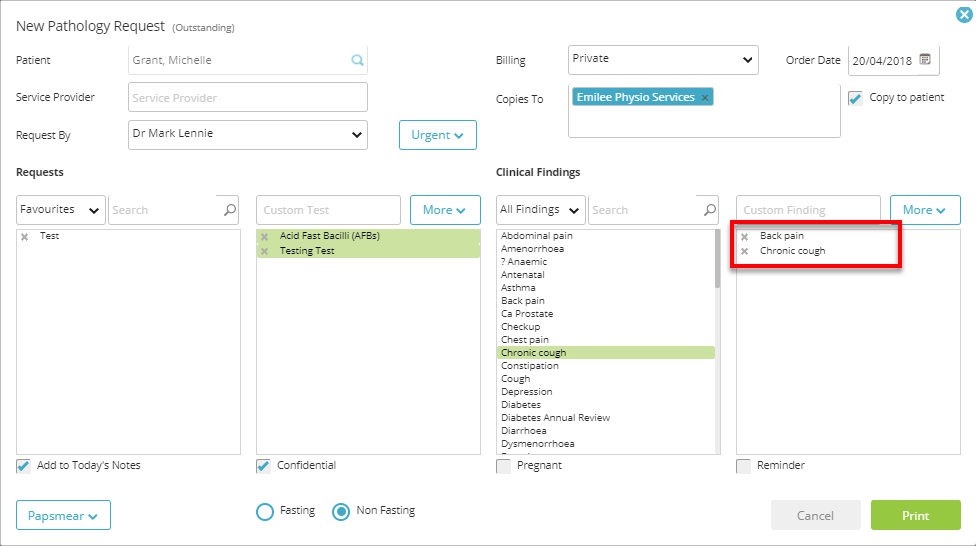Remove the Emilee Physio Services tag
Viewport: 976px width, 546px height.
coord(705,98)
